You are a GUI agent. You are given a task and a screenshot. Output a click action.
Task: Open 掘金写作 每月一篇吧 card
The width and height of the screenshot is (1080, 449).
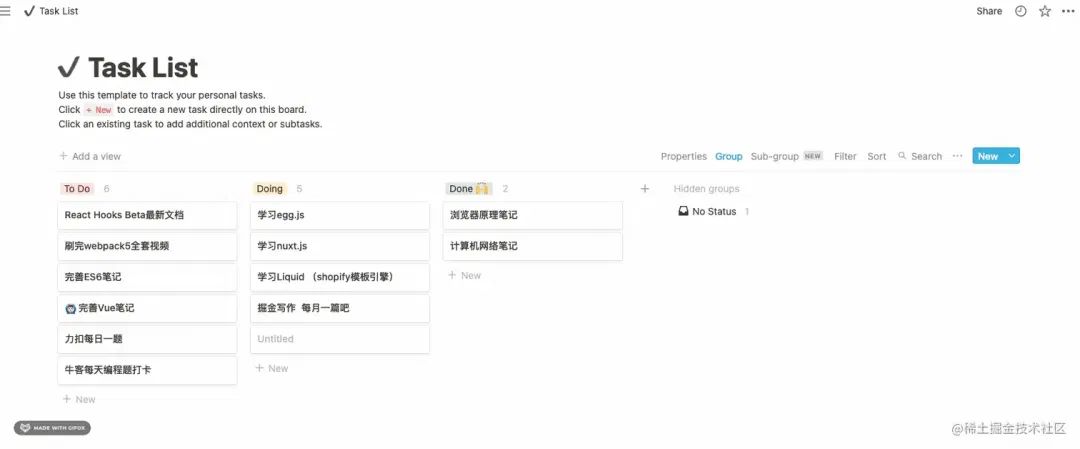[340, 309]
